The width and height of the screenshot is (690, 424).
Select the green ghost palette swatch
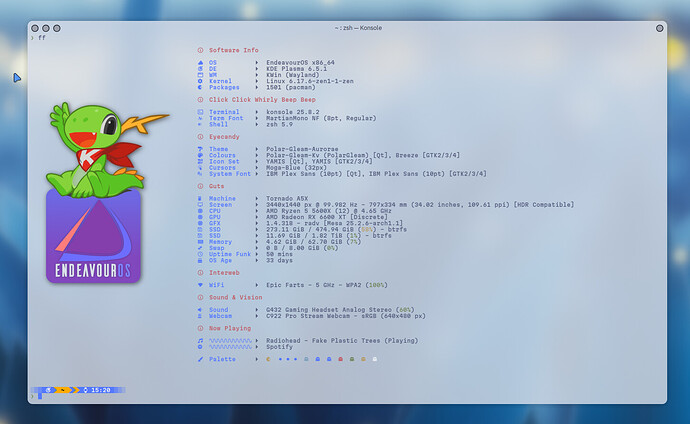(x=352, y=359)
